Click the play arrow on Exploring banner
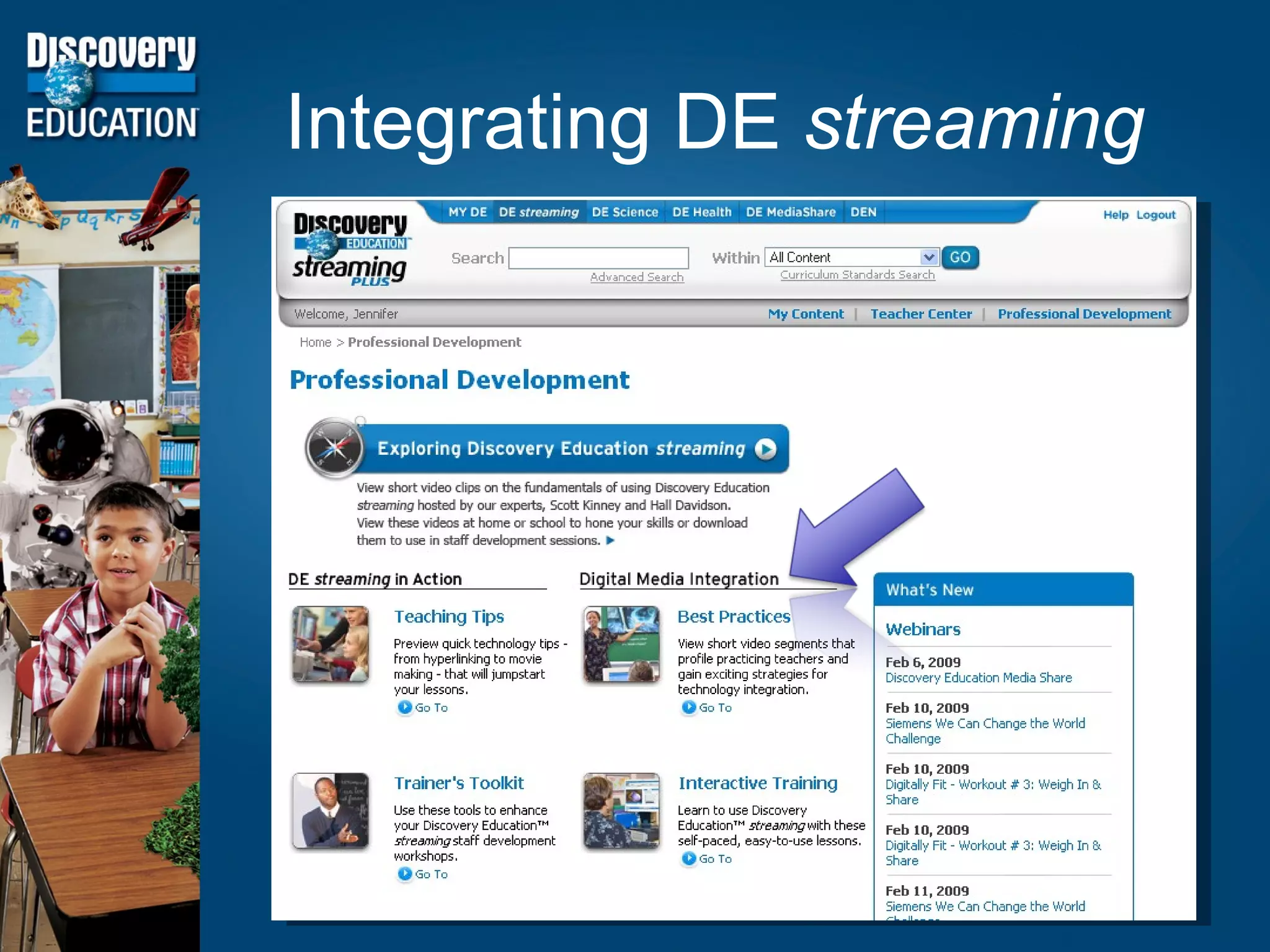1270x952 pixels. pyautogui.click(x=766, y=449)
